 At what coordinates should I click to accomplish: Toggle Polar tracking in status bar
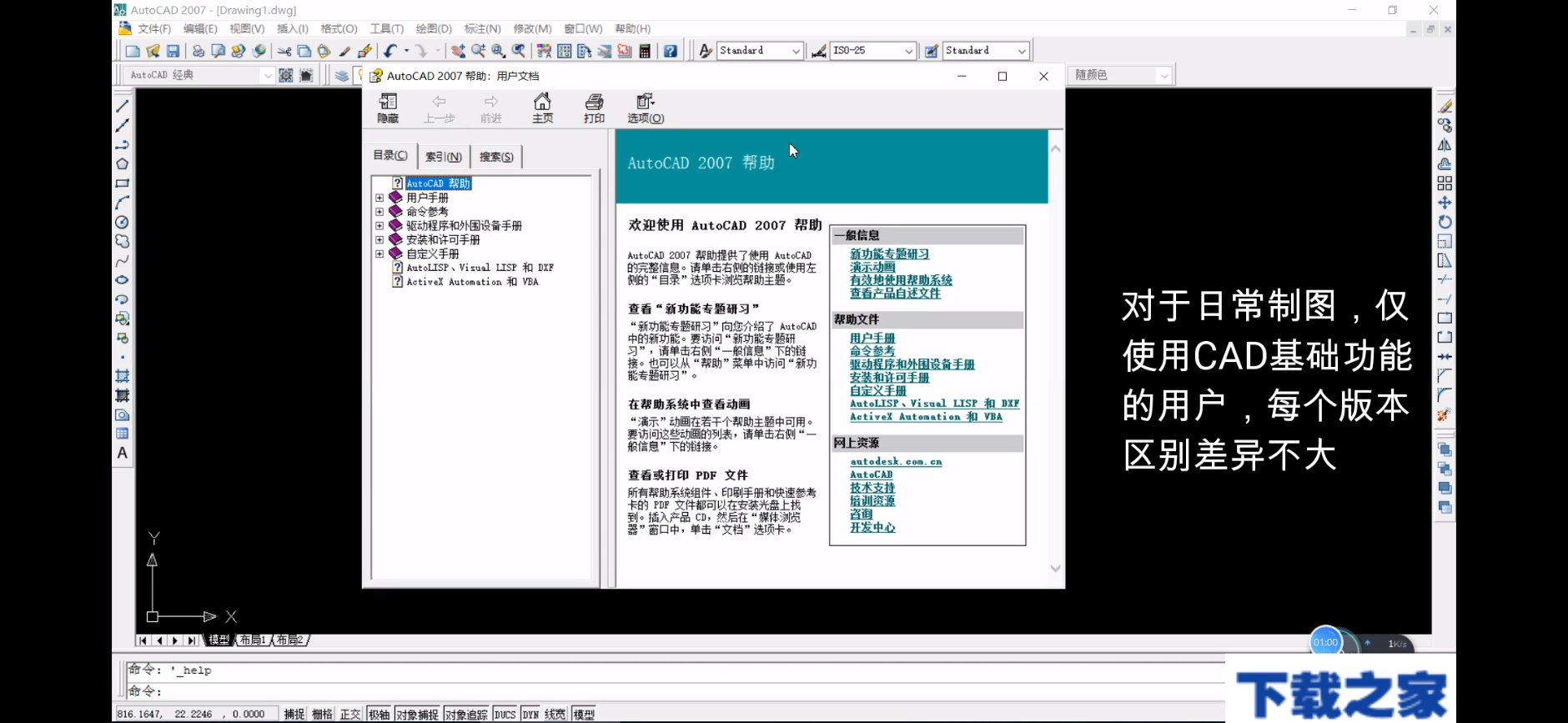click(379, 714)
